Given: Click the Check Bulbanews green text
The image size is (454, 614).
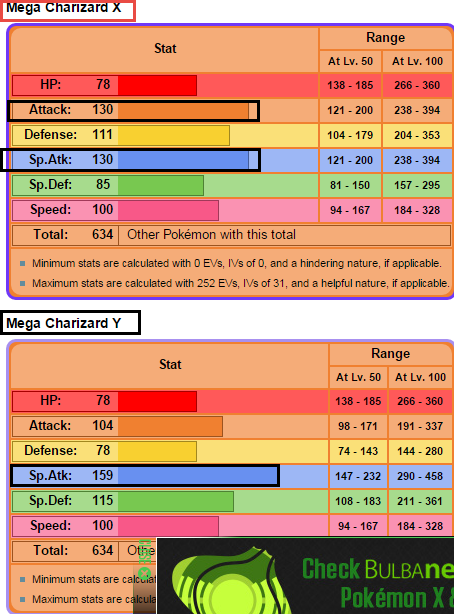Looking at the screenshot, I should pos(378,569).
